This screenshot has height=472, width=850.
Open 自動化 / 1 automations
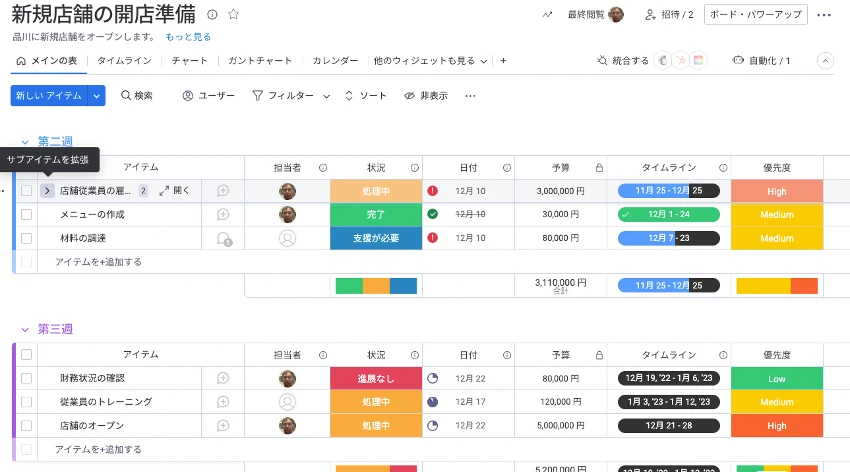point(761,61)
